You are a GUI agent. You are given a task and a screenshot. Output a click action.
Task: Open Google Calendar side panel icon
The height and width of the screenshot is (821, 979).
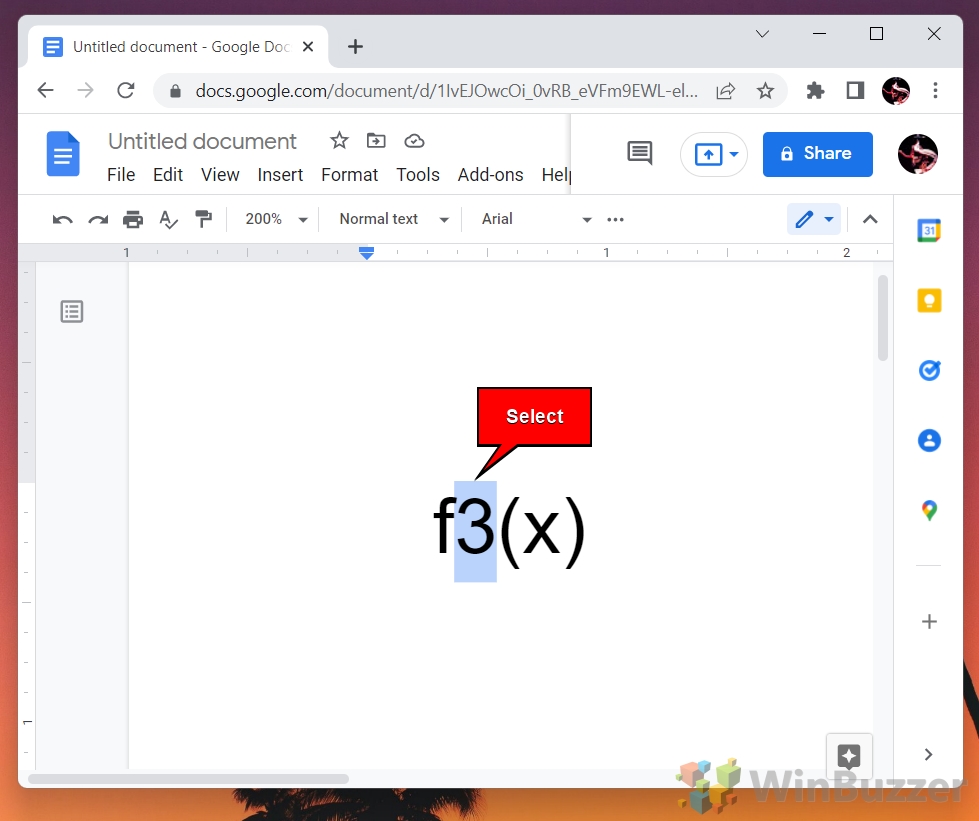click(929, 231)
